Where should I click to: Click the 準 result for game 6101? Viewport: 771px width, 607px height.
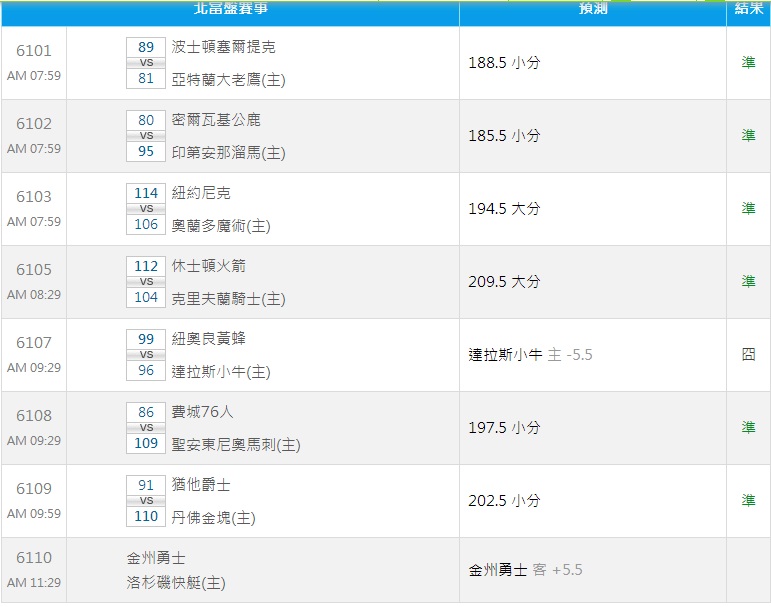pyautogui.click(x=748, y=62)
